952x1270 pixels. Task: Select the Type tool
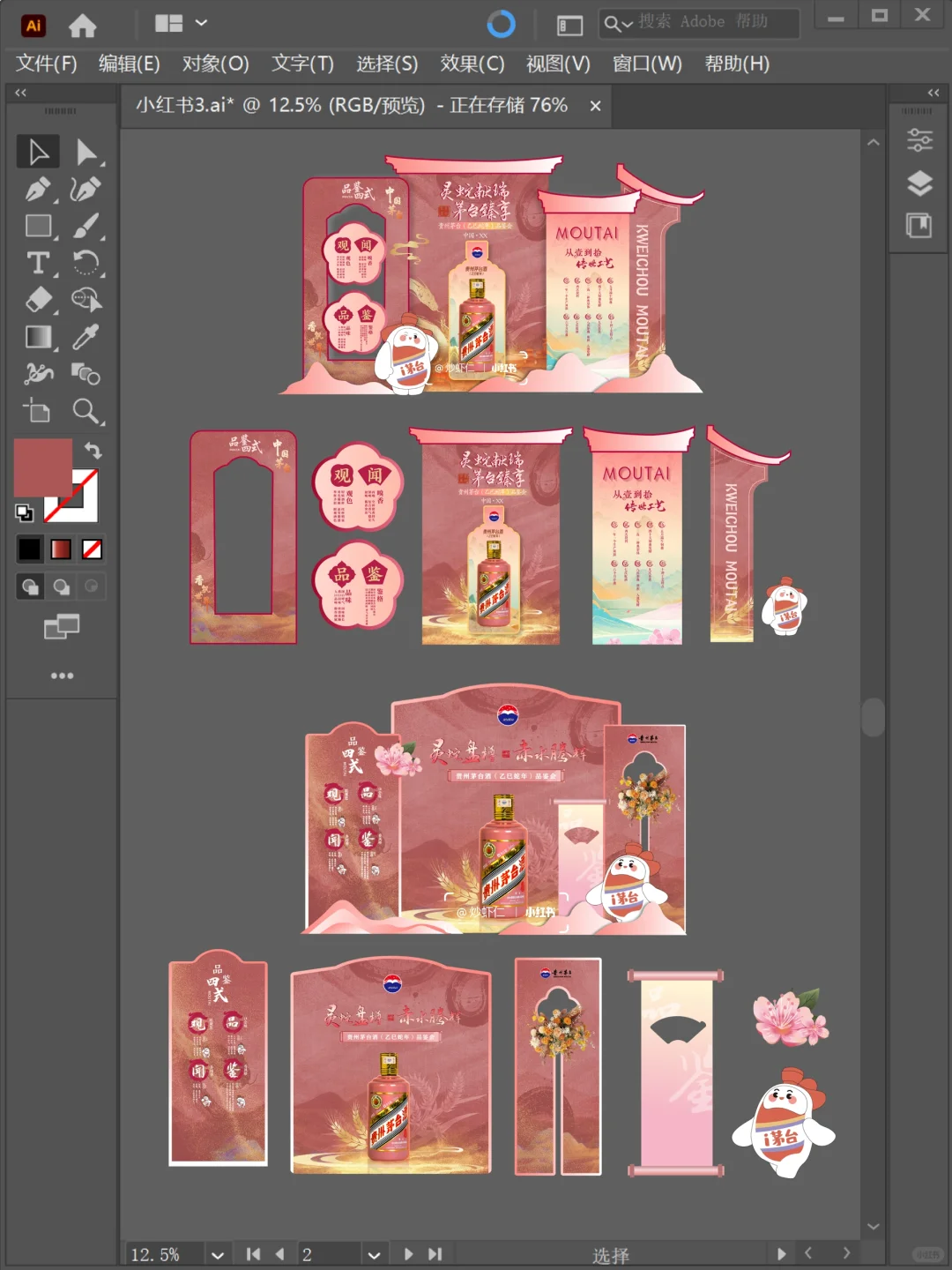point(38,263)
